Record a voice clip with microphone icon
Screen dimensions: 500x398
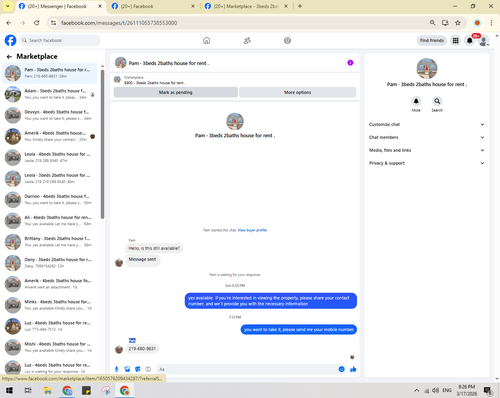pyautogui.click(x=117, y=369)
